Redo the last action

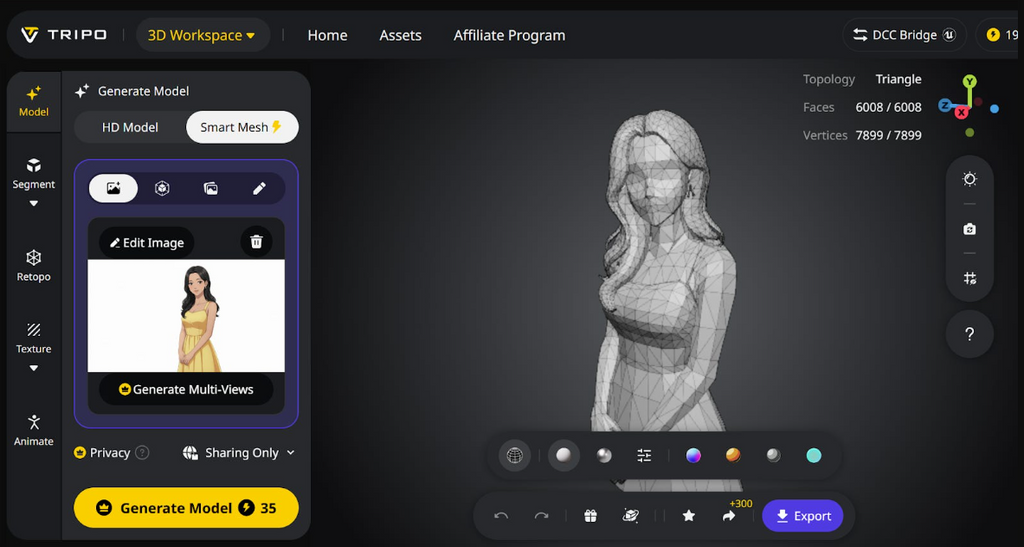541,516
